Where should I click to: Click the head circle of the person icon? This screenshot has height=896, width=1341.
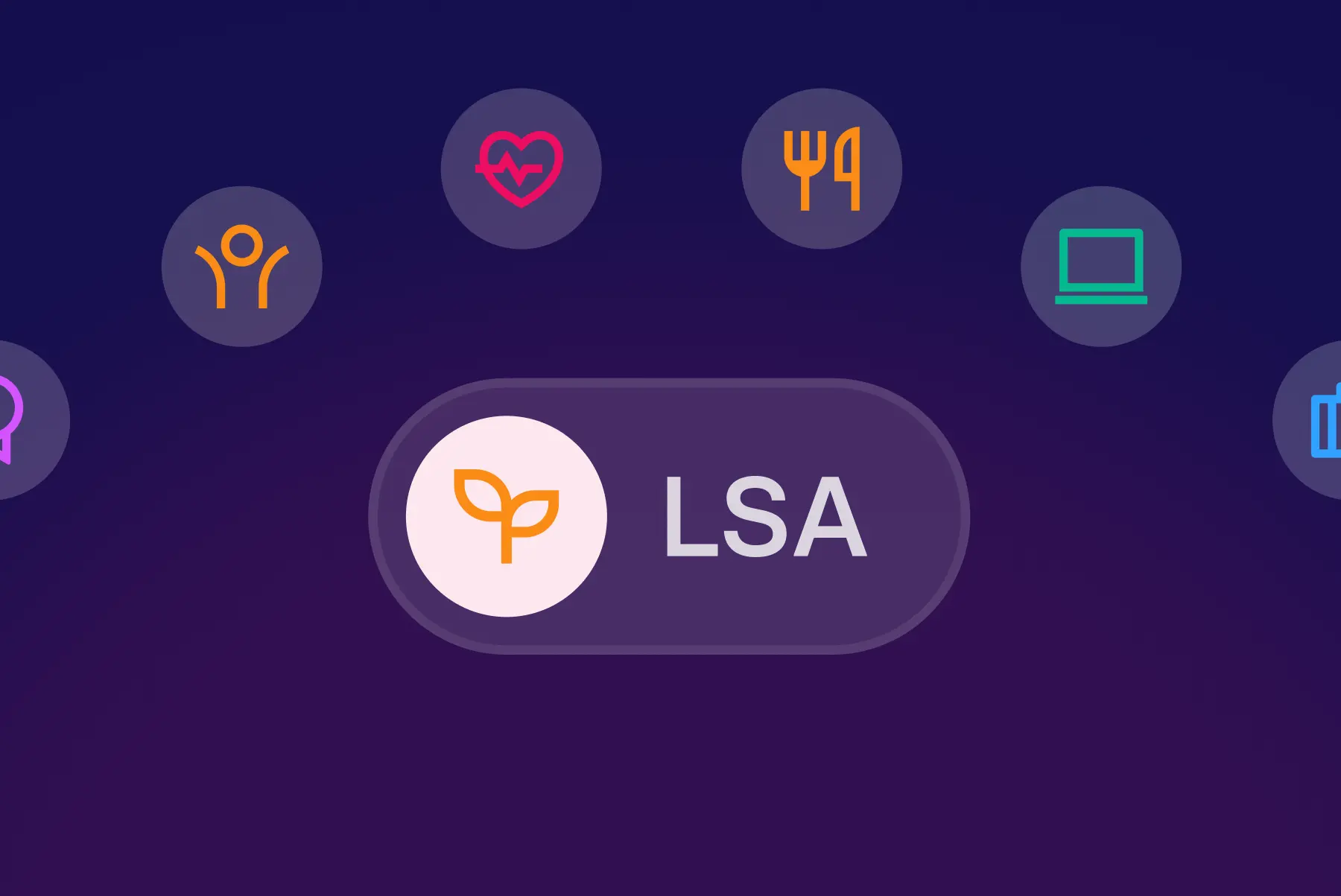[242, 245]
